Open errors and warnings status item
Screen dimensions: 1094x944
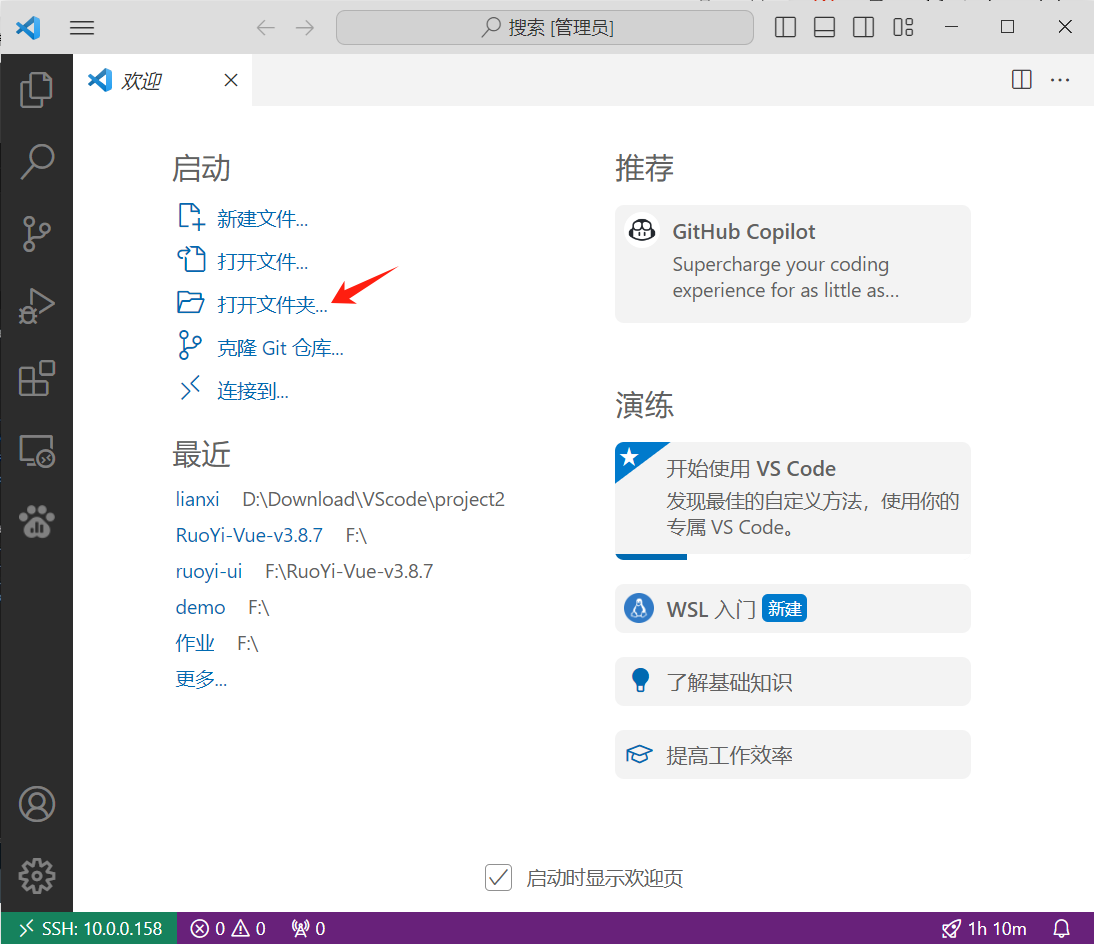click(228, 929)
